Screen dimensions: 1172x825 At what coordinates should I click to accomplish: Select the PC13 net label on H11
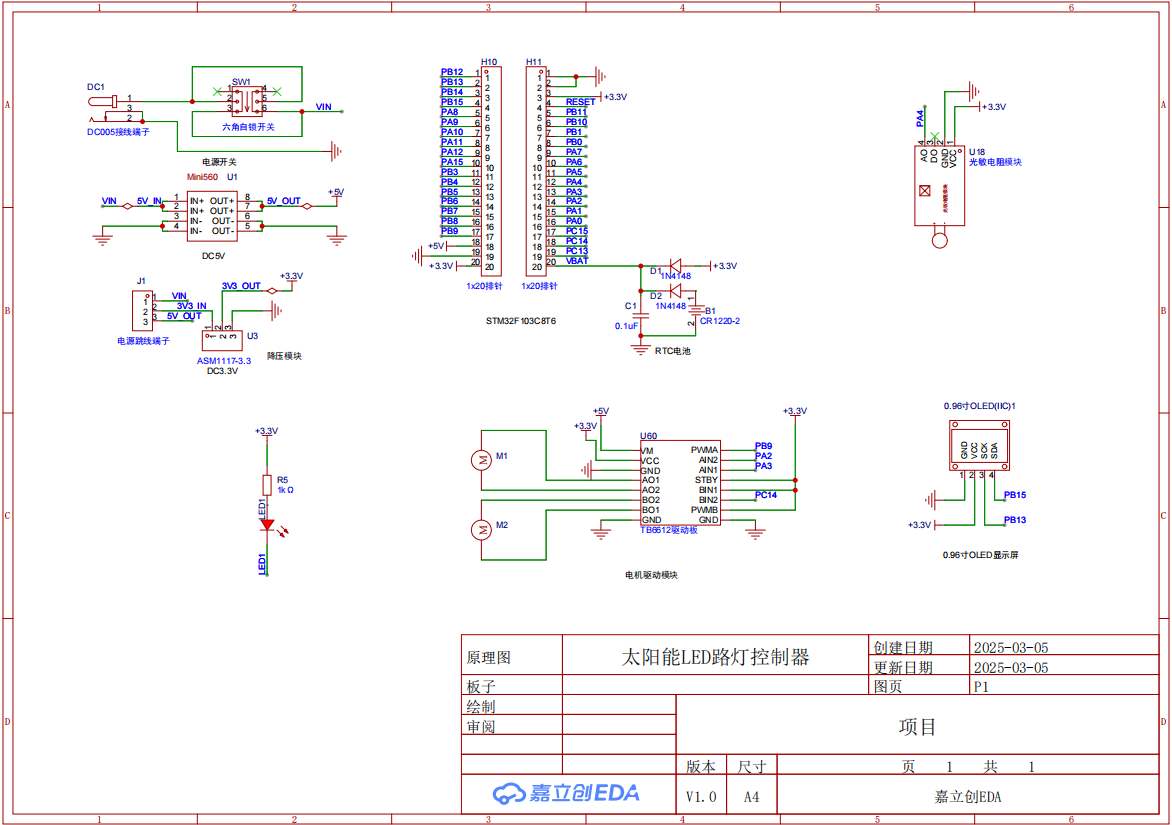pos(577,251)
